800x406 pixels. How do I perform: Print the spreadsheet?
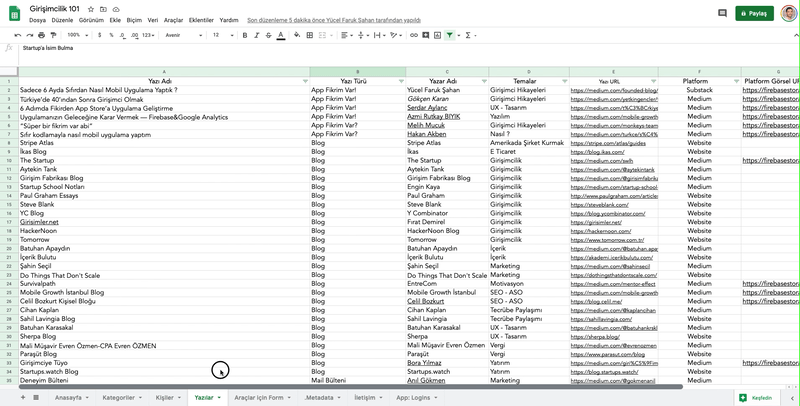click(x=41, y=35)
